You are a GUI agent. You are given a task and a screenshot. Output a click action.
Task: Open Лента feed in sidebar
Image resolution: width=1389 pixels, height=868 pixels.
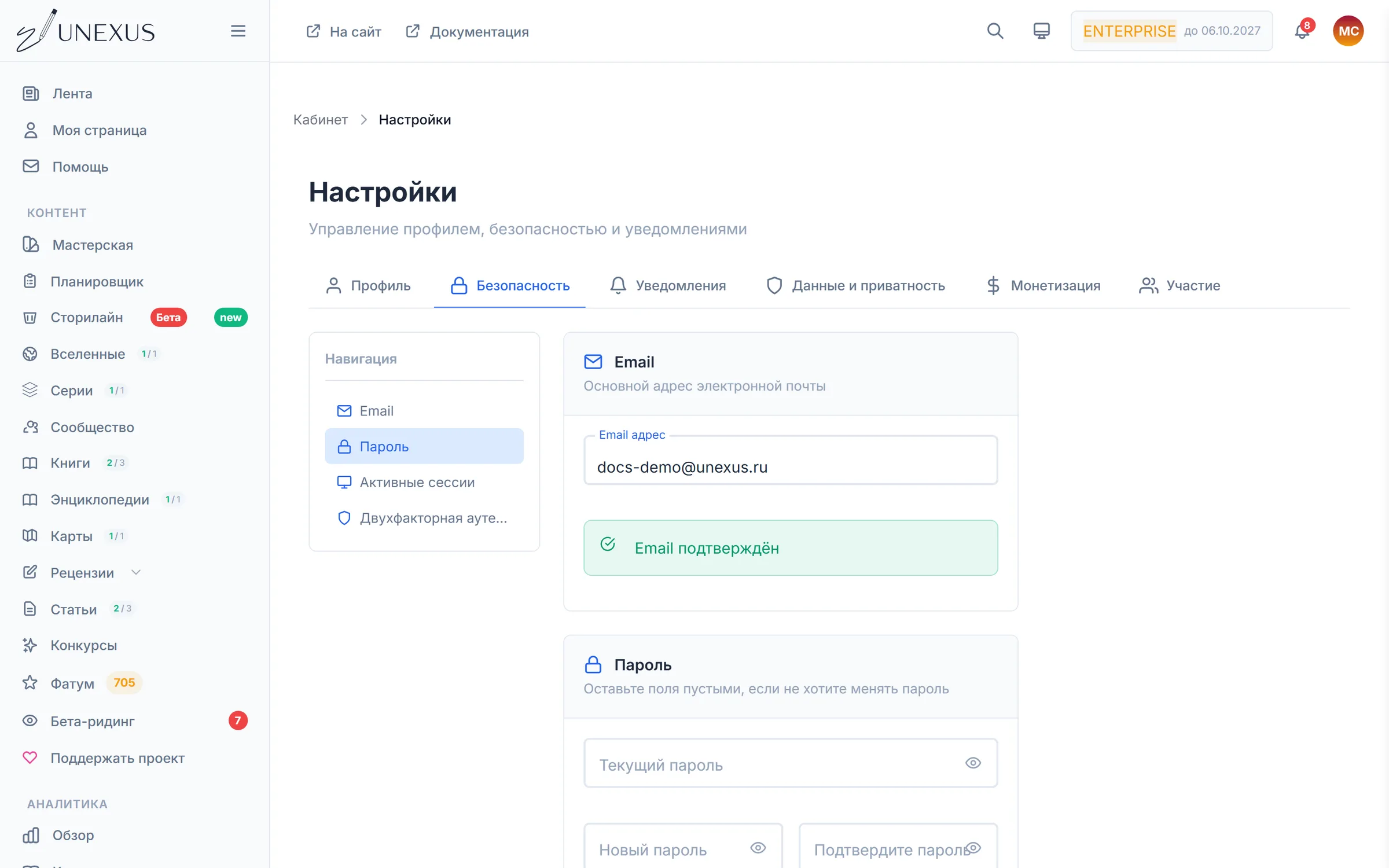click(72, 93)
